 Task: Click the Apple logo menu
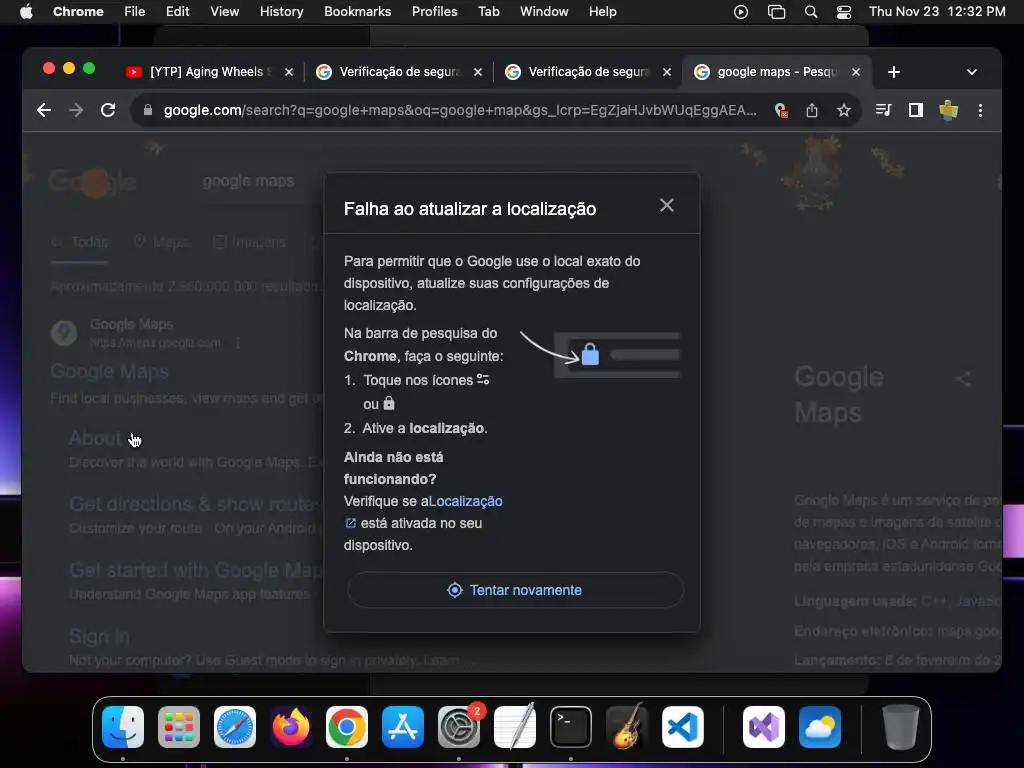(26, 12)
